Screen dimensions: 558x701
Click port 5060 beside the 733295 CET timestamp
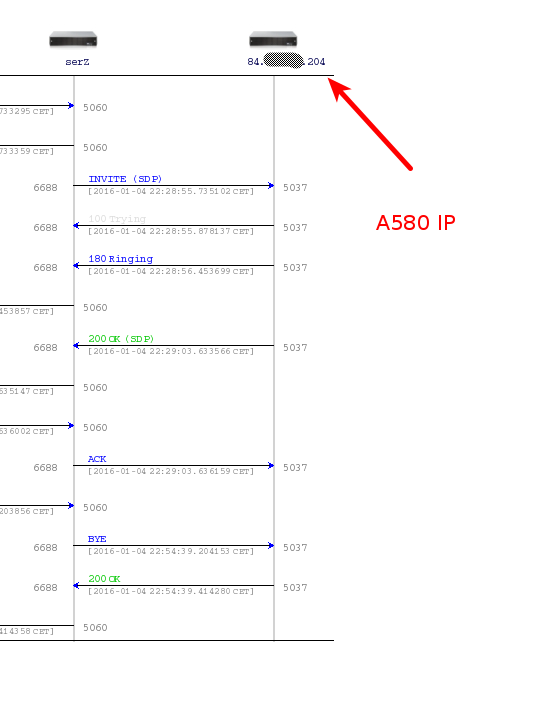pos(95,108)
